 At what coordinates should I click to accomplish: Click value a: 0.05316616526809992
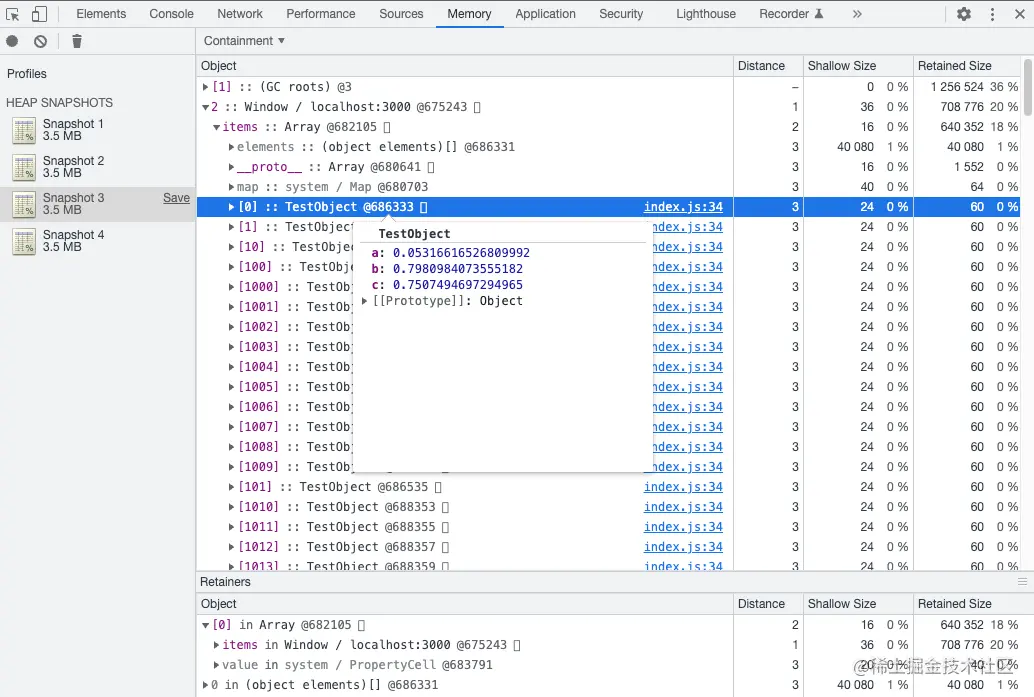click(x=461, y=253)
